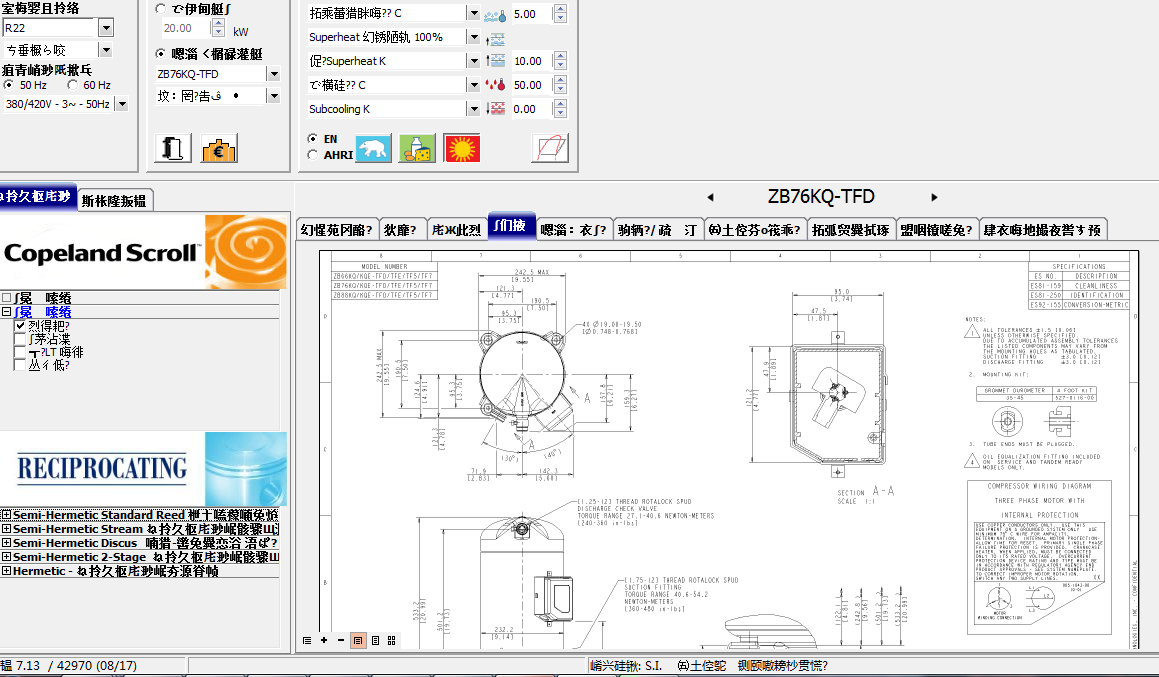This screenshot has width=1159, height=677.
Task: Decrease the 0.00 subcooling value
Action: coord(560,113)
